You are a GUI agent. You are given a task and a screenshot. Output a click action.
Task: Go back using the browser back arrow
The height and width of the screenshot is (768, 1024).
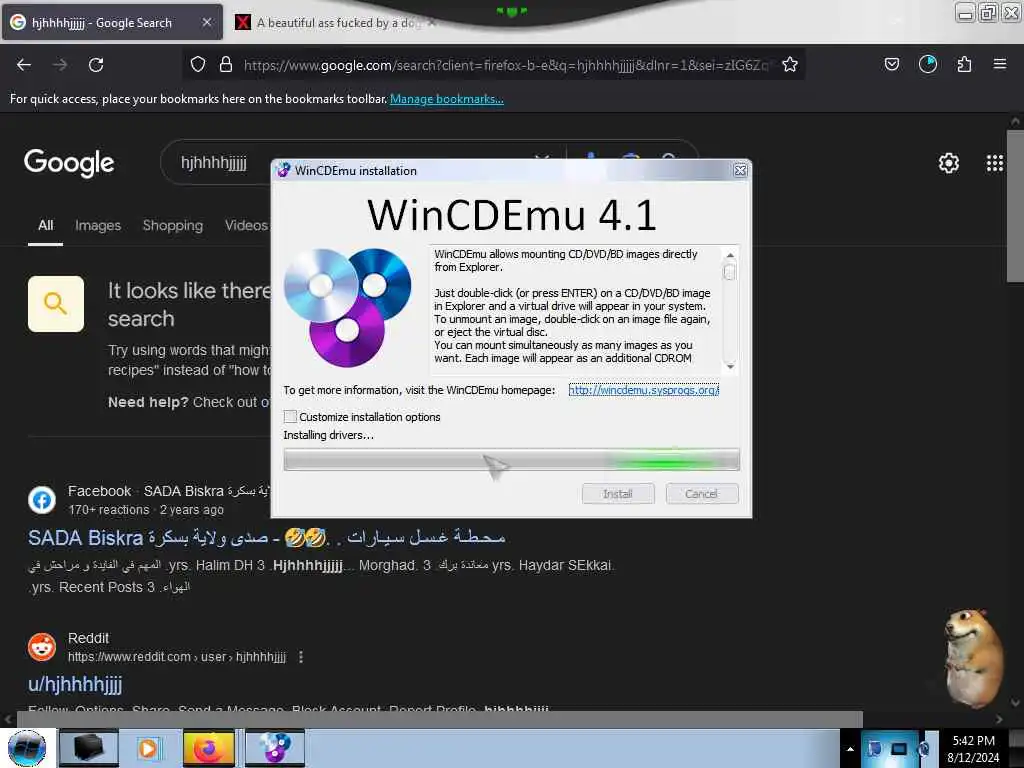(x=24, y=65)
